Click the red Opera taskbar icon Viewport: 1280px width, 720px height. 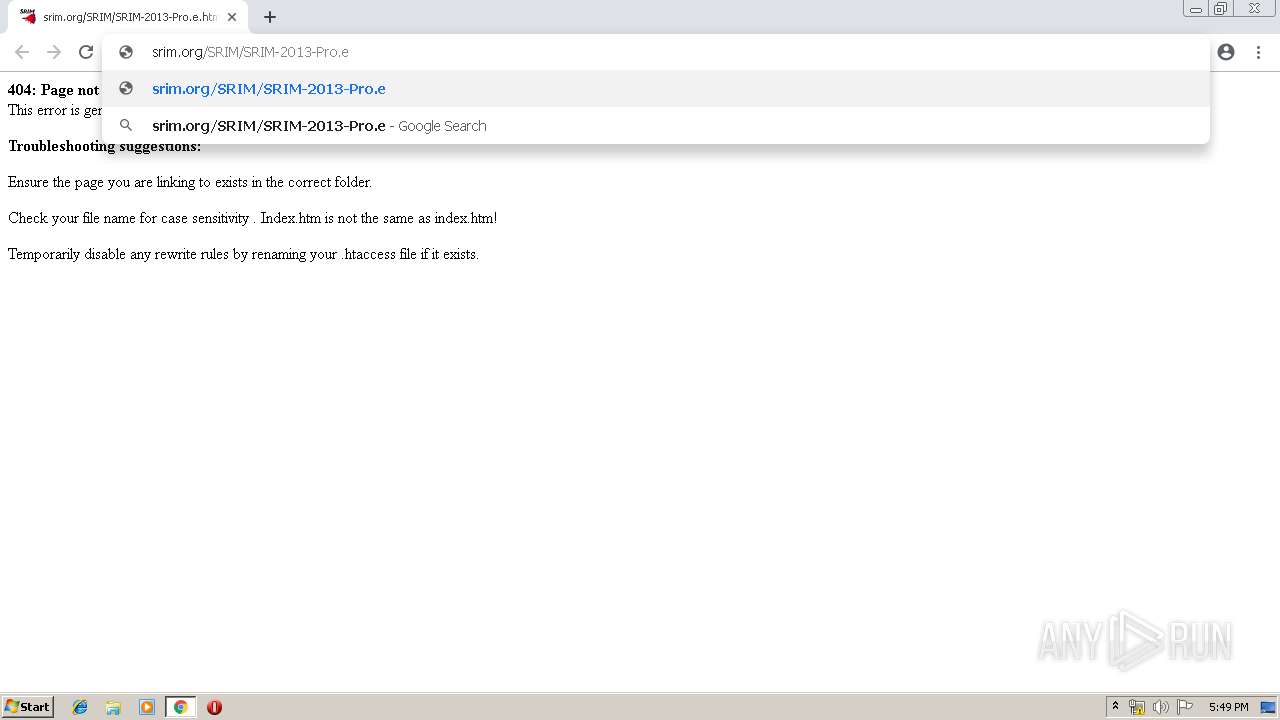click(214, 707)
